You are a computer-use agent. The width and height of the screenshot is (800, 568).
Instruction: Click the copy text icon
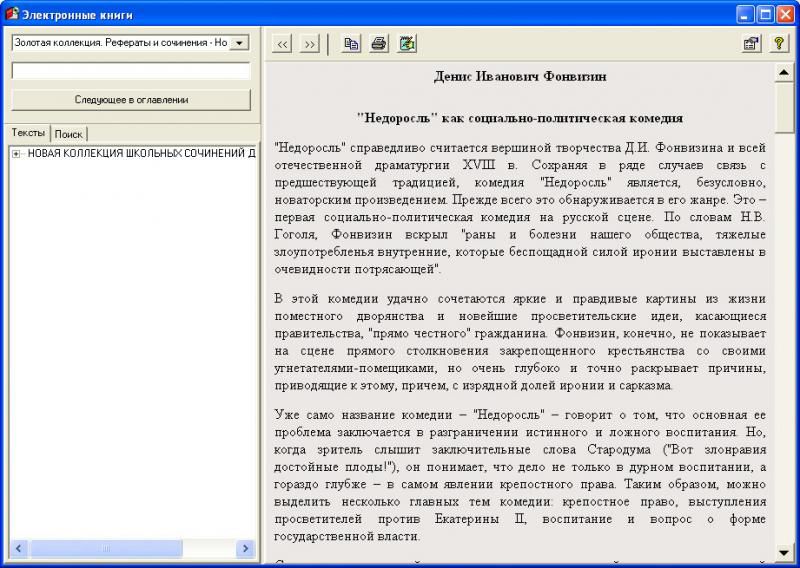[x=351, y=44]
